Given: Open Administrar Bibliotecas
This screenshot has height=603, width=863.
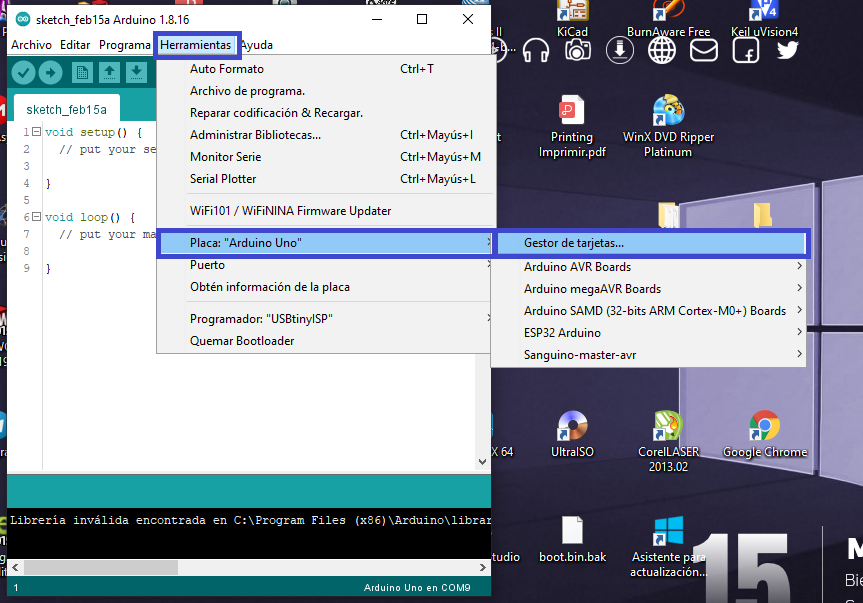Looking at the screenshot, I should pos(326,135).
